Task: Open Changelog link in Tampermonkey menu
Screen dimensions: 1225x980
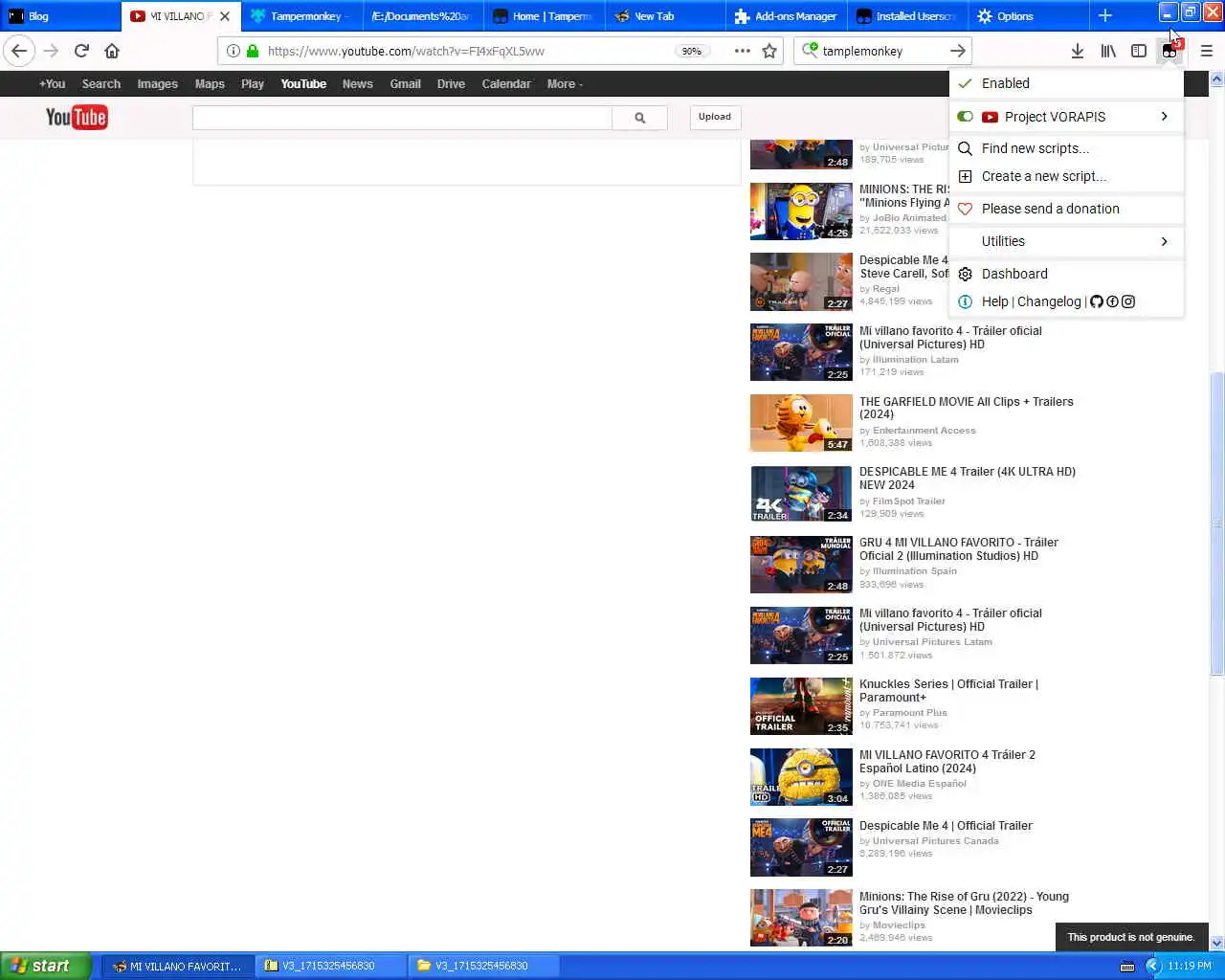Action: [1049, 301]
